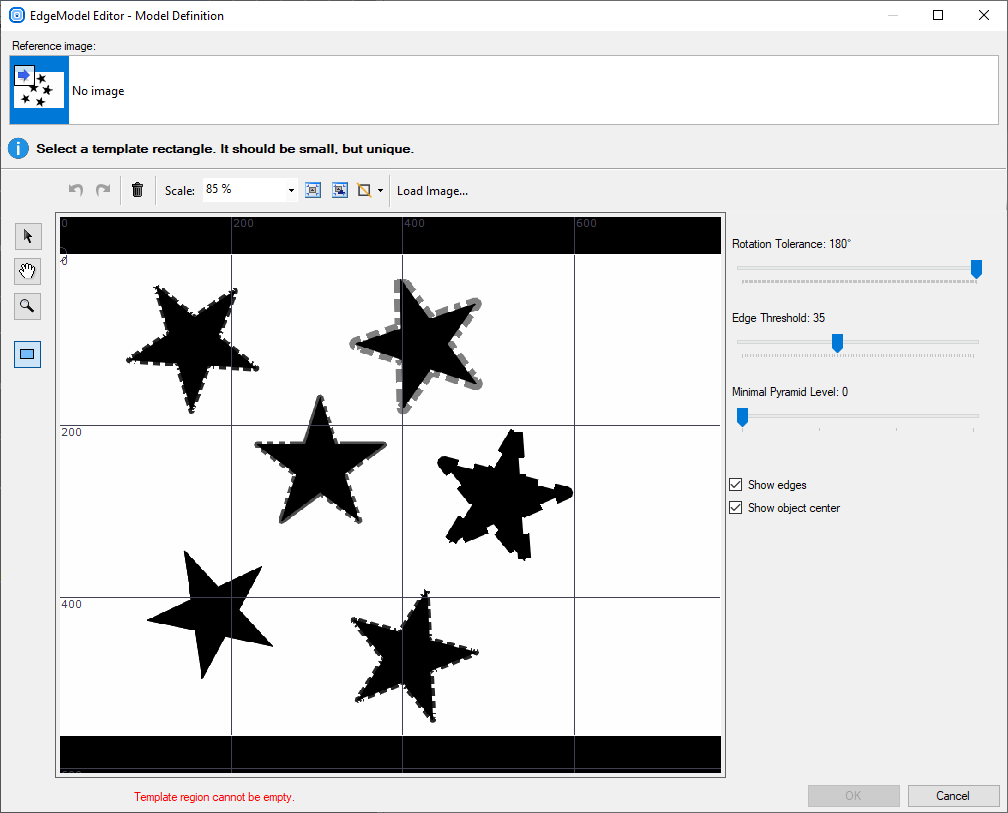The height and width of the screenshot is (813, 1008).
Task: Click the redo arrow icon
Action: (102, 190)
